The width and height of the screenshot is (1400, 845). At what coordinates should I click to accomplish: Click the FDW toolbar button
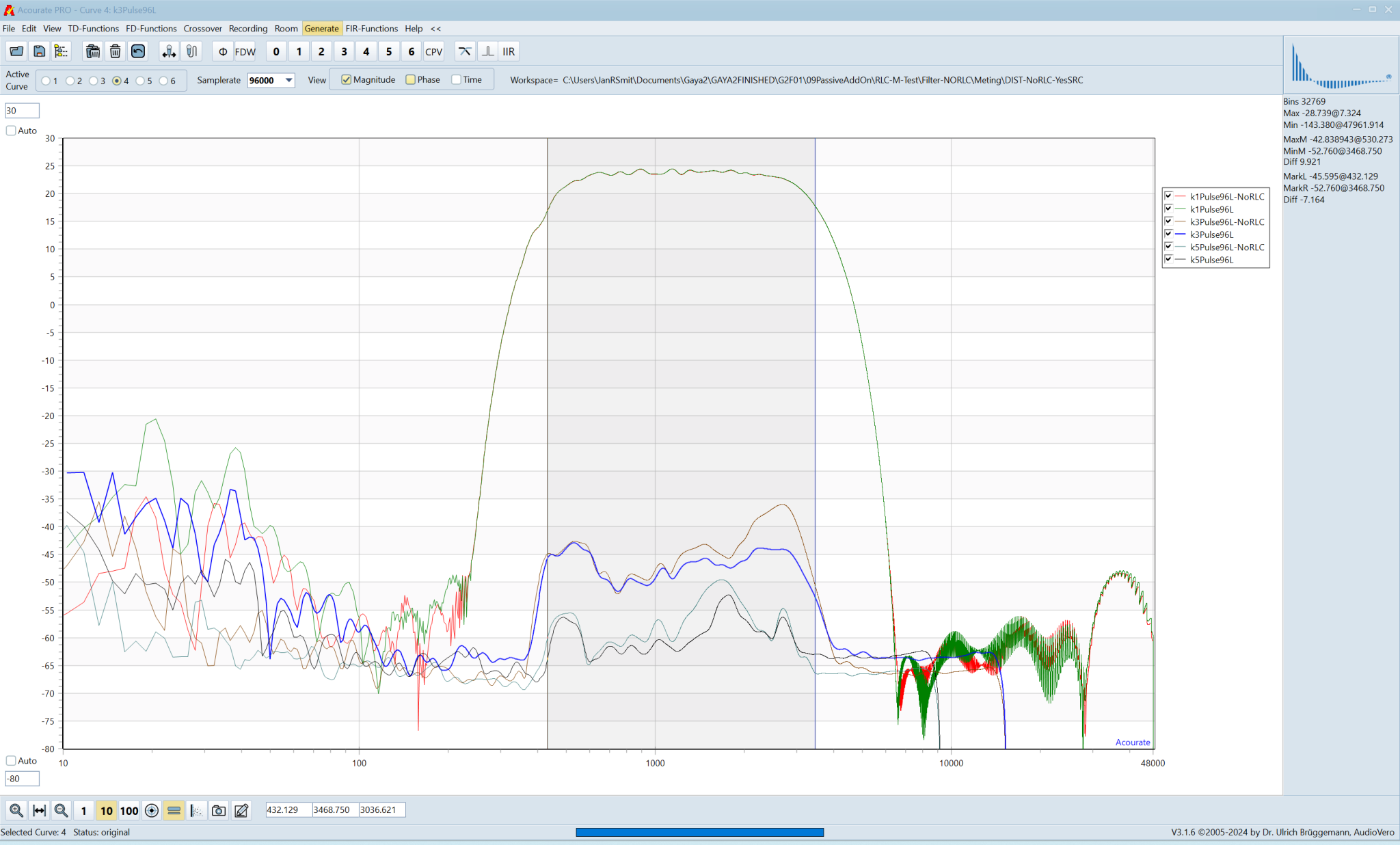(x=245, y=51)
